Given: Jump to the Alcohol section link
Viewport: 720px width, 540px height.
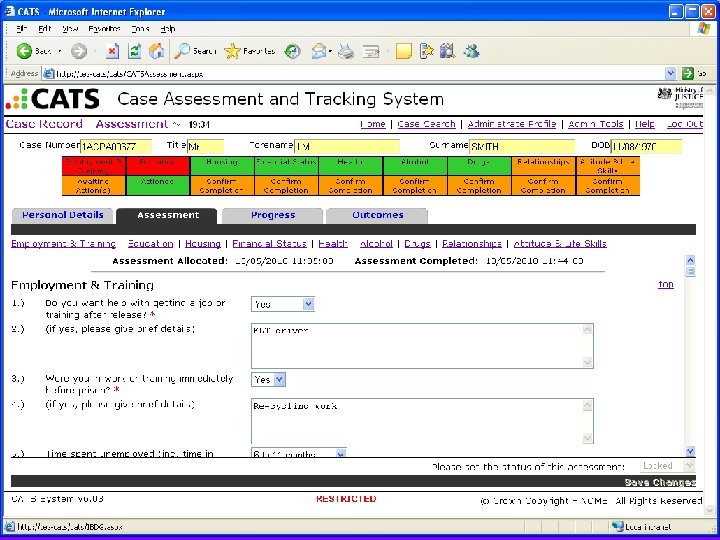Looking at the screenshot, I should (376, 244).
